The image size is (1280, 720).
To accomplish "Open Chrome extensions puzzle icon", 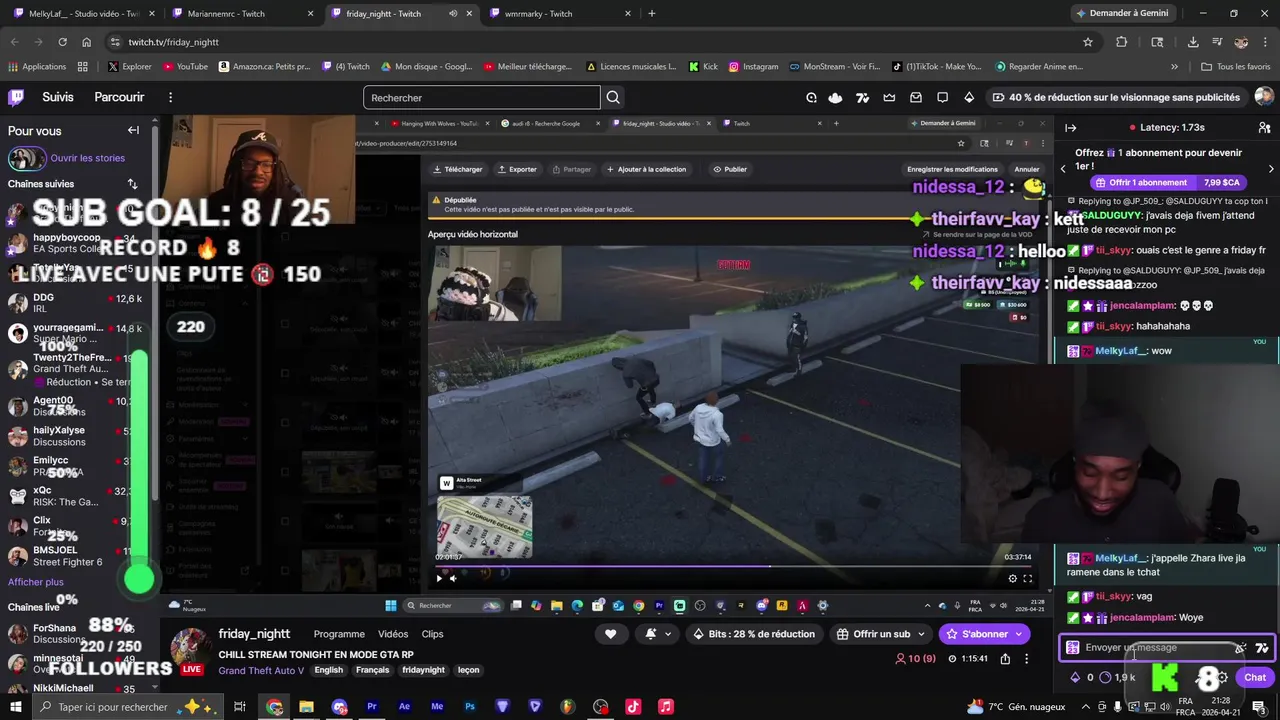I will tap(1121, 42).
